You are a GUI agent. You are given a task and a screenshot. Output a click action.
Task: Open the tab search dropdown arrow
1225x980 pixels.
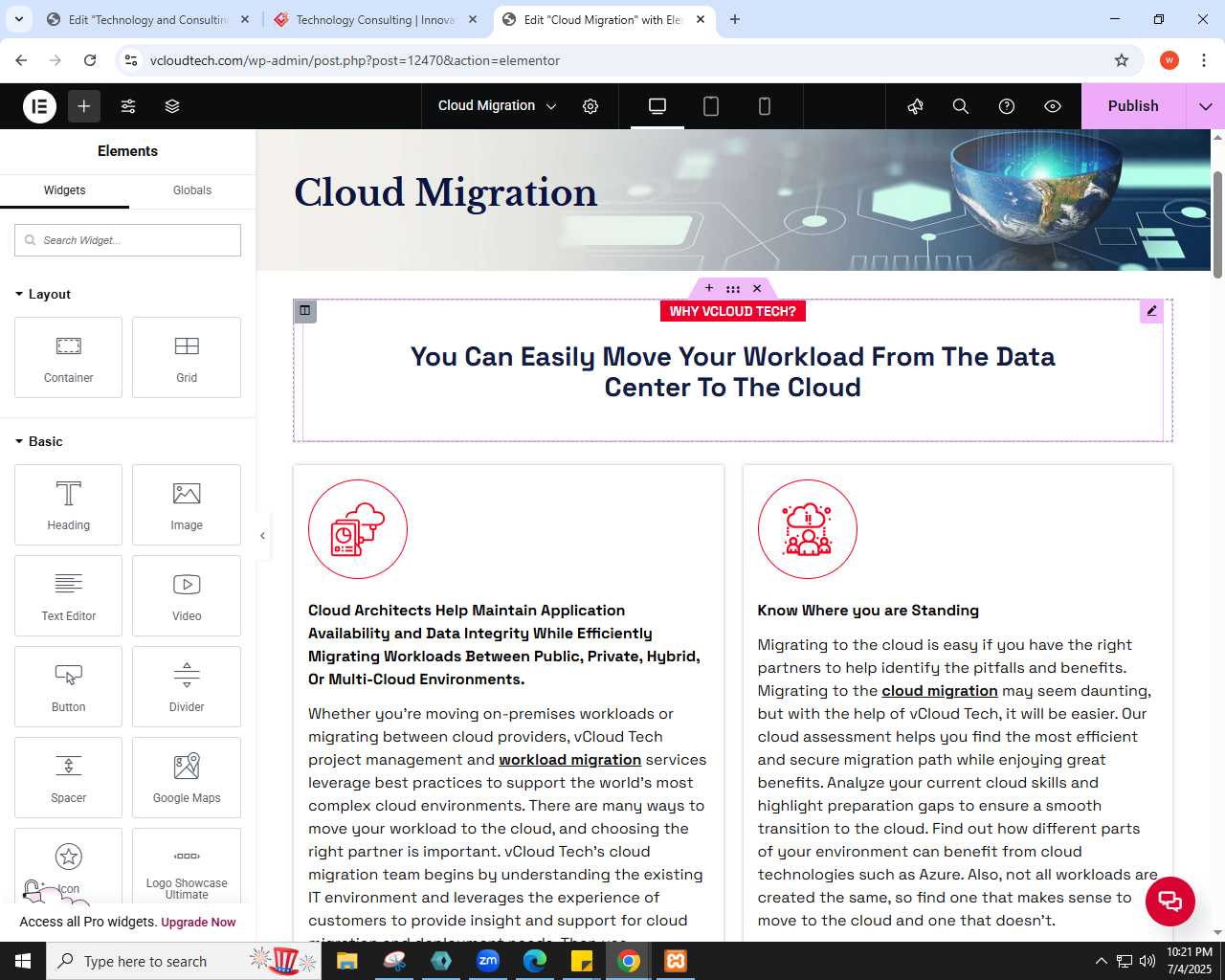click(x=18, y=19)
